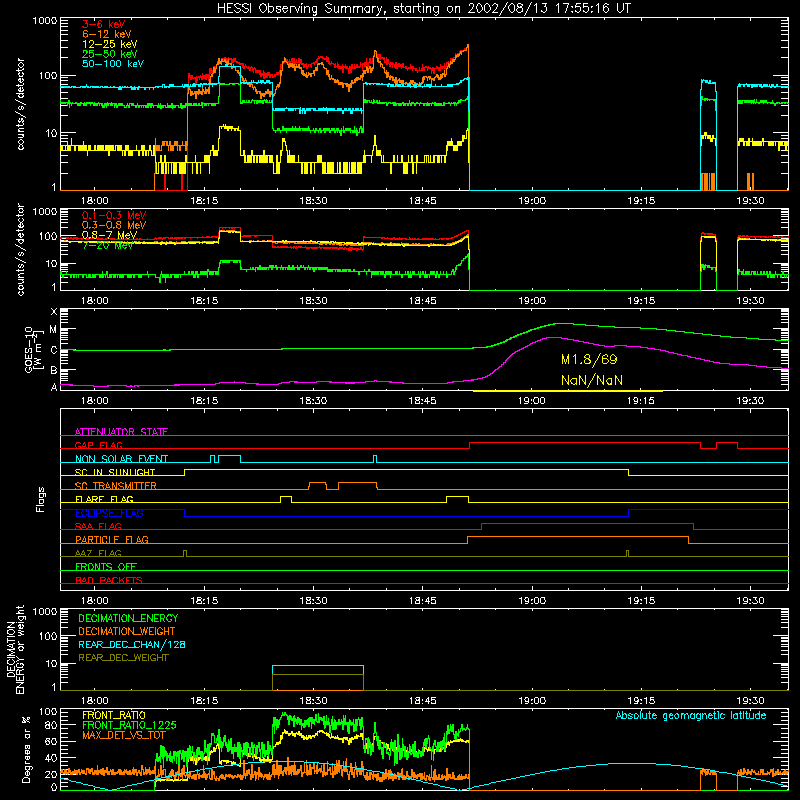Select the GAP_FLAG label
Image resolution: width=800 pixels, height=800 pixels.
click(98, 445)
